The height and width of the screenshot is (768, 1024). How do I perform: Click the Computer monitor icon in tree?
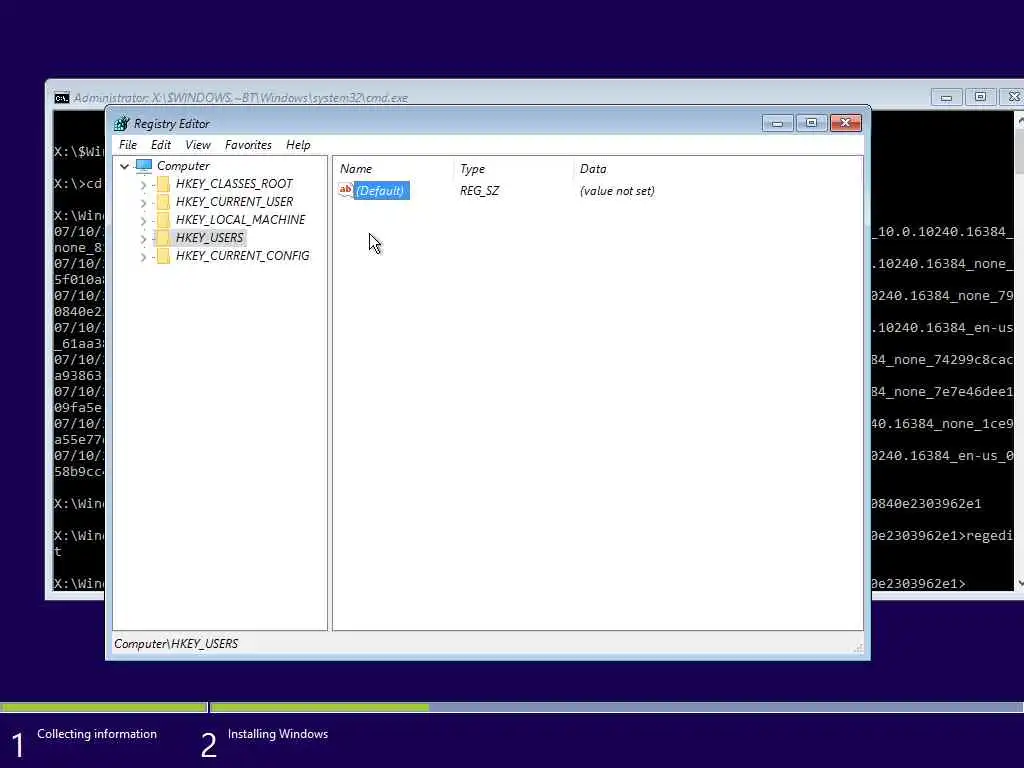tap(144, 166)
